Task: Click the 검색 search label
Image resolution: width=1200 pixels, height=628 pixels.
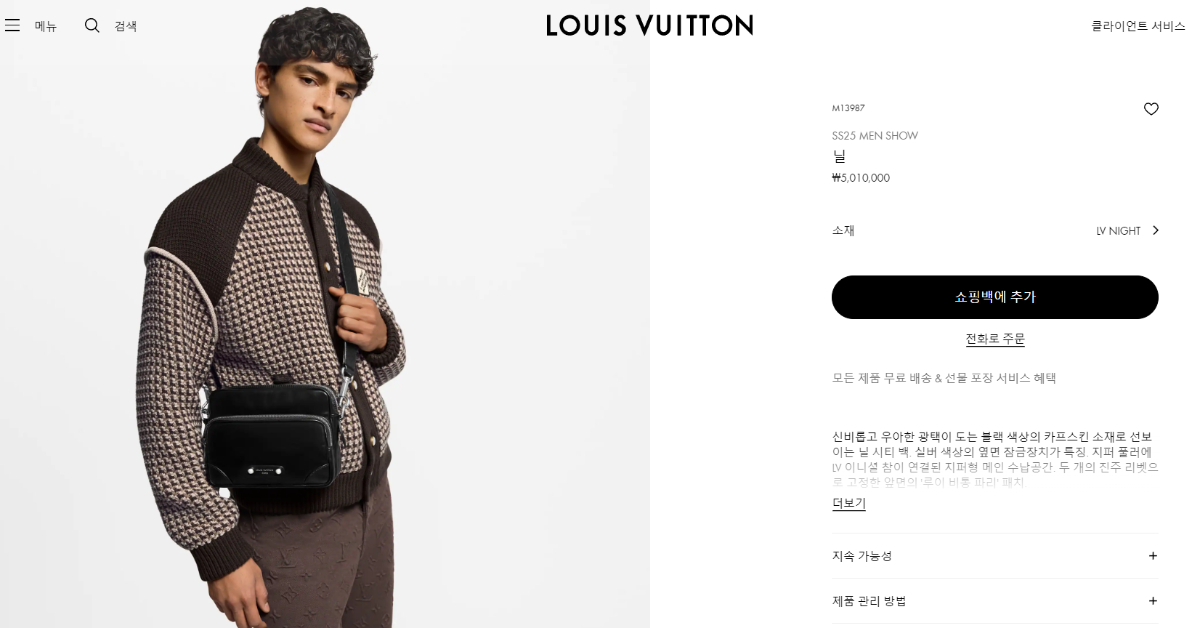Action: (x=125, y=26)
